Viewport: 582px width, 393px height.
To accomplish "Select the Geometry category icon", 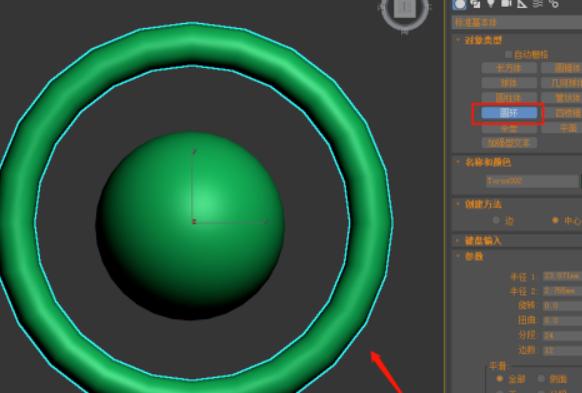I will click(x=460, y=4).
